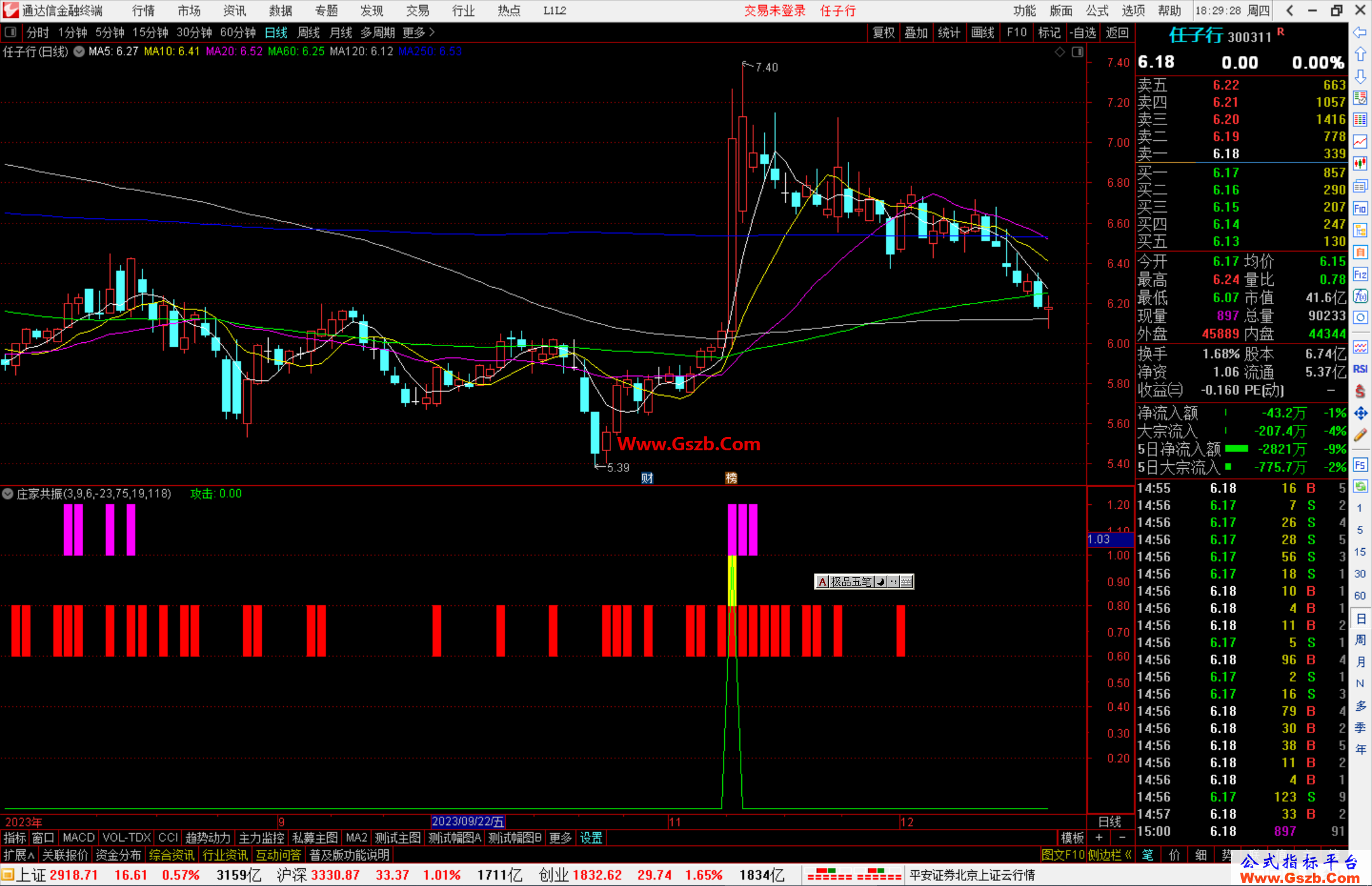Switch to 30 minute period in sidebar

click(1360, 574)
